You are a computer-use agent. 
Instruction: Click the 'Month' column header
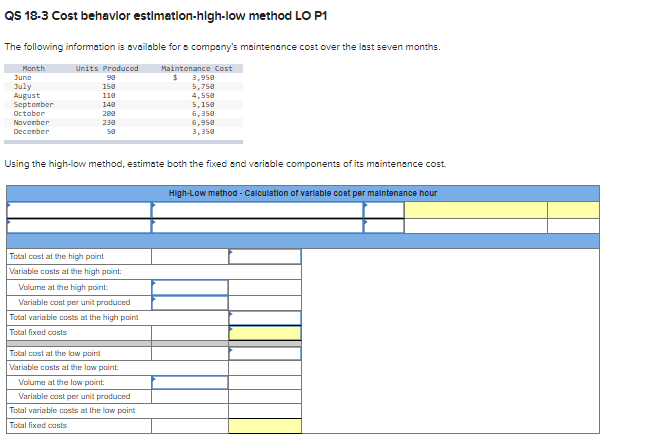(x=34, y=69)
